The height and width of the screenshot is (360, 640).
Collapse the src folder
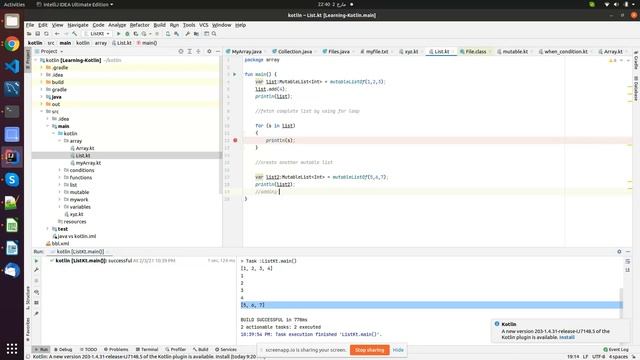click(41, 111)
